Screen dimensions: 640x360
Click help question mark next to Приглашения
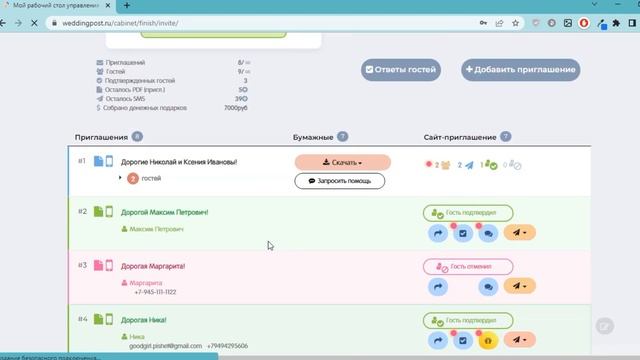138,137
